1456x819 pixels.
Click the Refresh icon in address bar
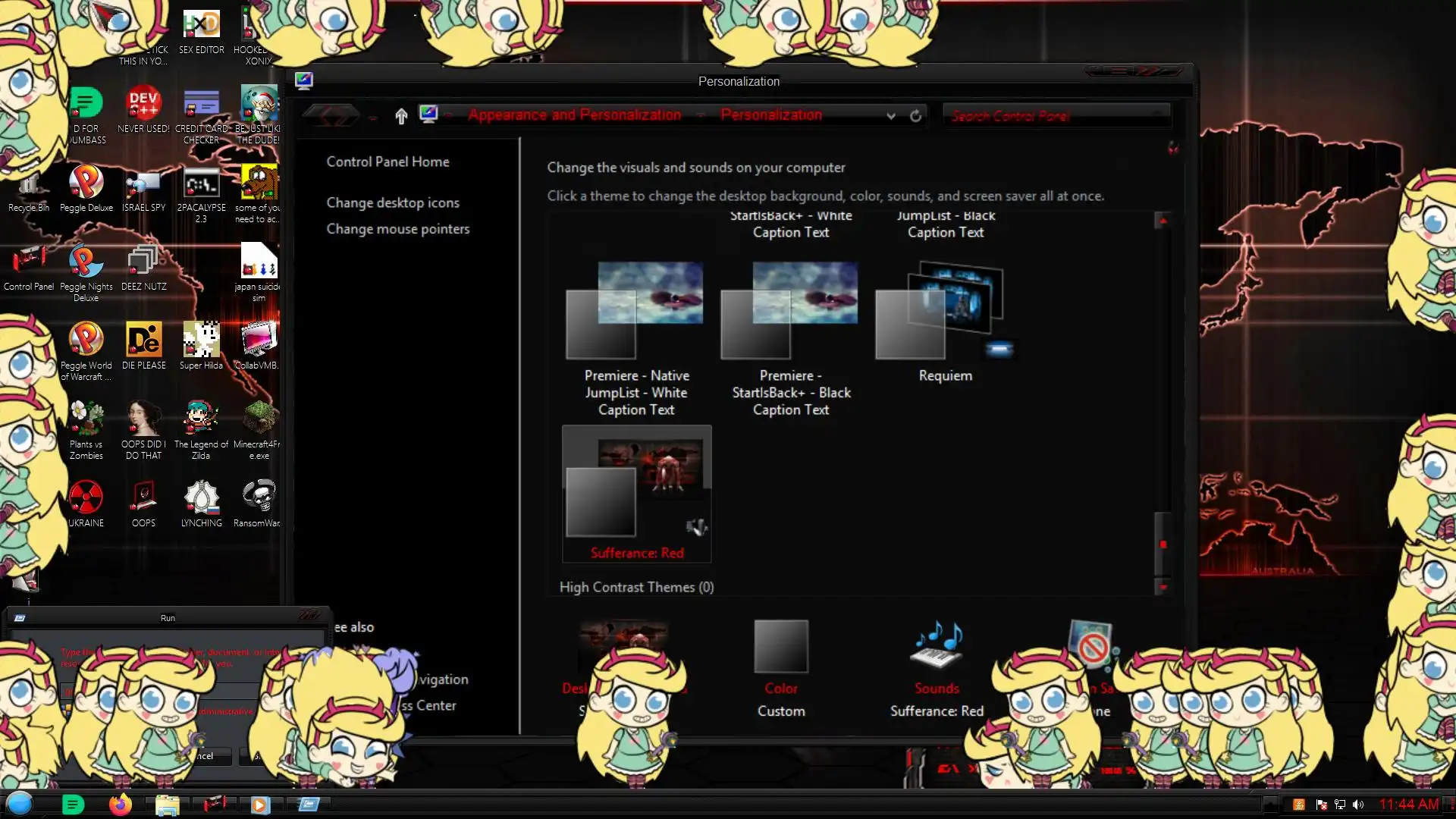pyautogui.click(x=915, y=116)
